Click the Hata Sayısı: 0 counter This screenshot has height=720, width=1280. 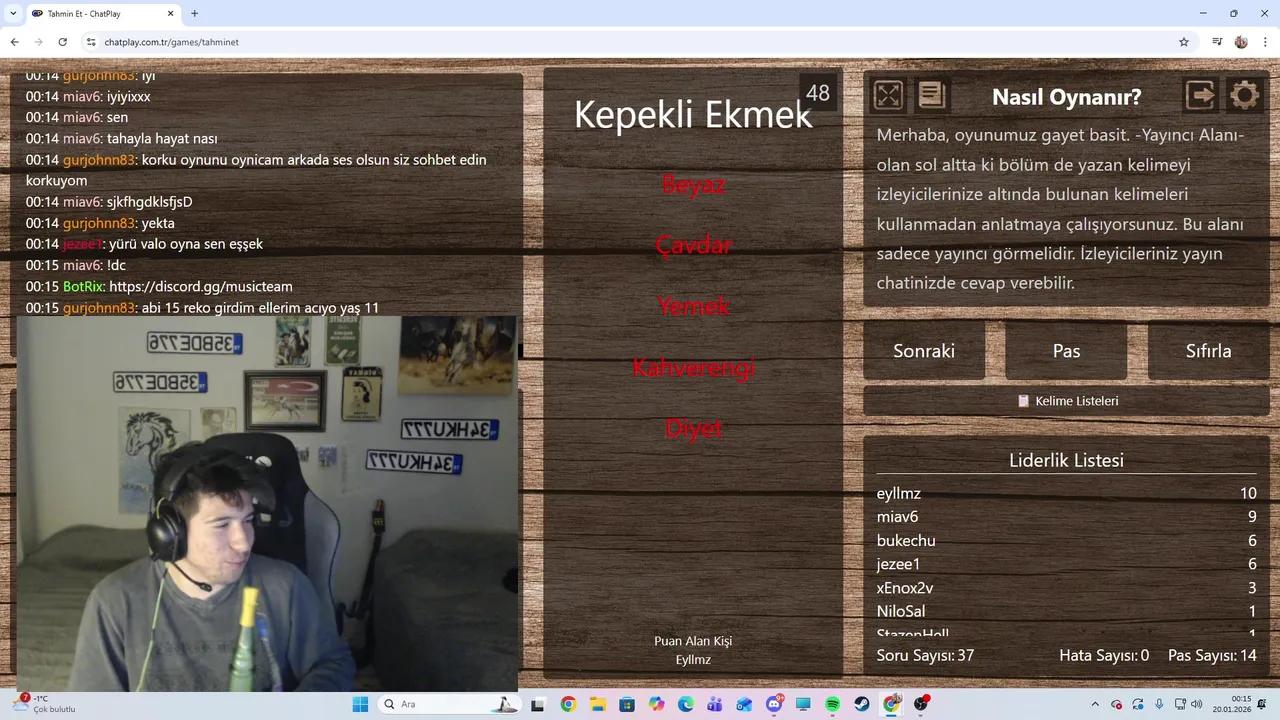1104,656
